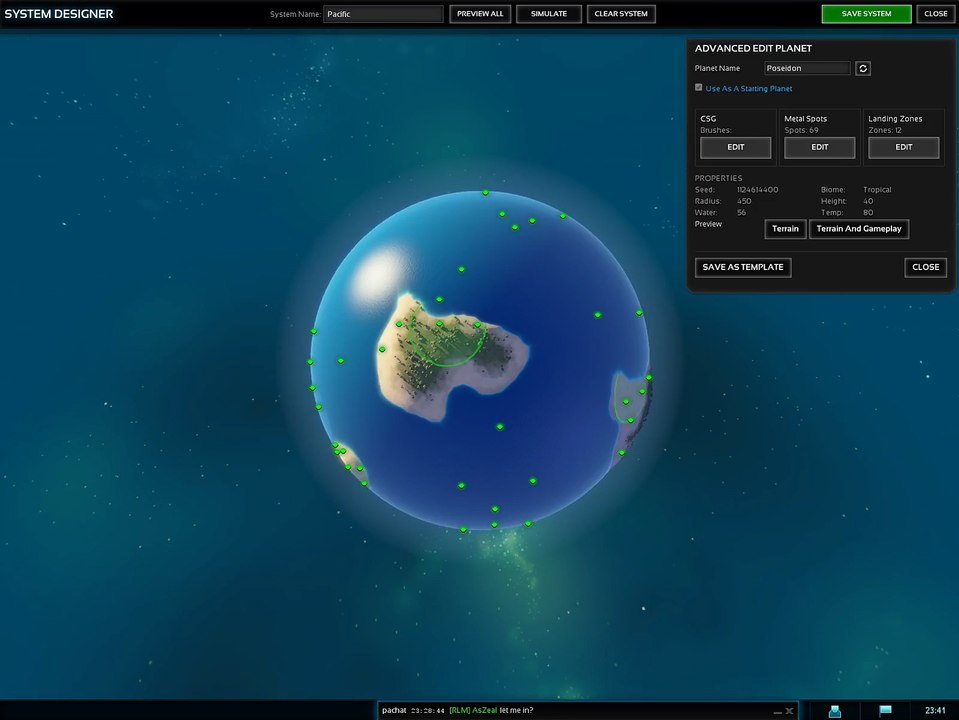959x720 pixels.
Task: Minimize the chat window with dash icon
Action: 777,711
